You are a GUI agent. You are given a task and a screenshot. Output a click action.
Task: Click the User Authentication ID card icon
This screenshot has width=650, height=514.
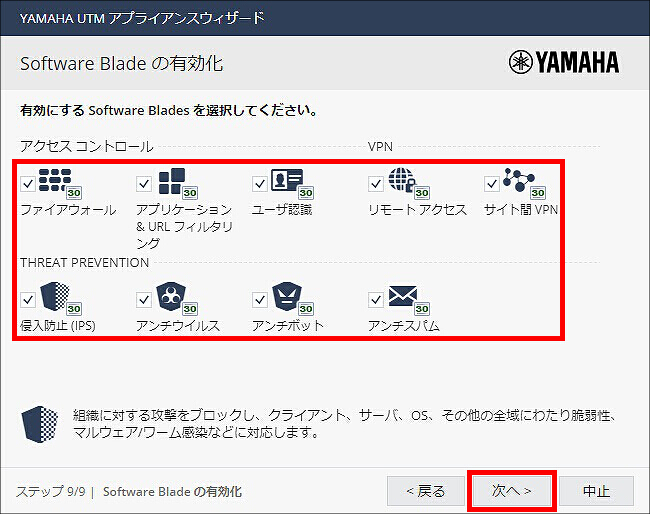287,179
